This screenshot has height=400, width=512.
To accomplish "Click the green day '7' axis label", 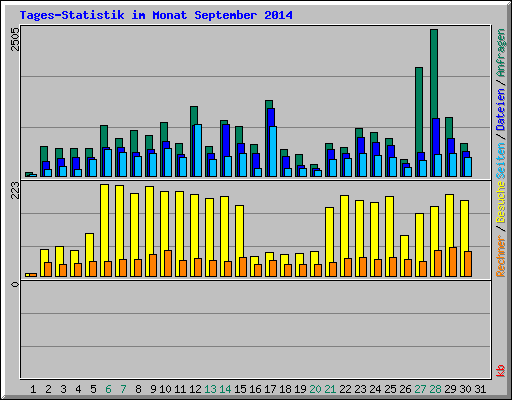I will (x=123, y=389).
